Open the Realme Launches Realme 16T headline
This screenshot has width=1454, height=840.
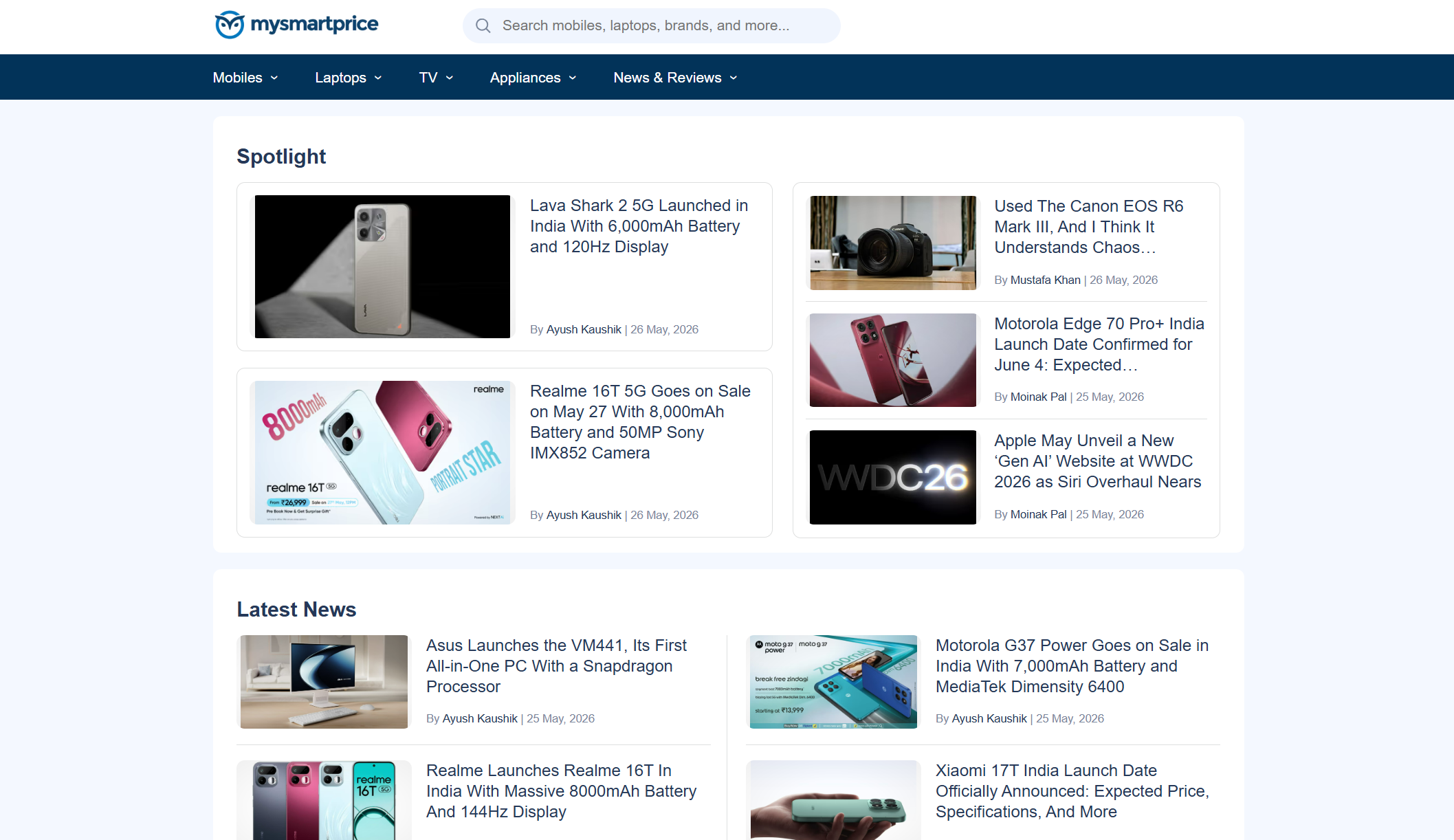pyautogui.click(x=561, y=791)
